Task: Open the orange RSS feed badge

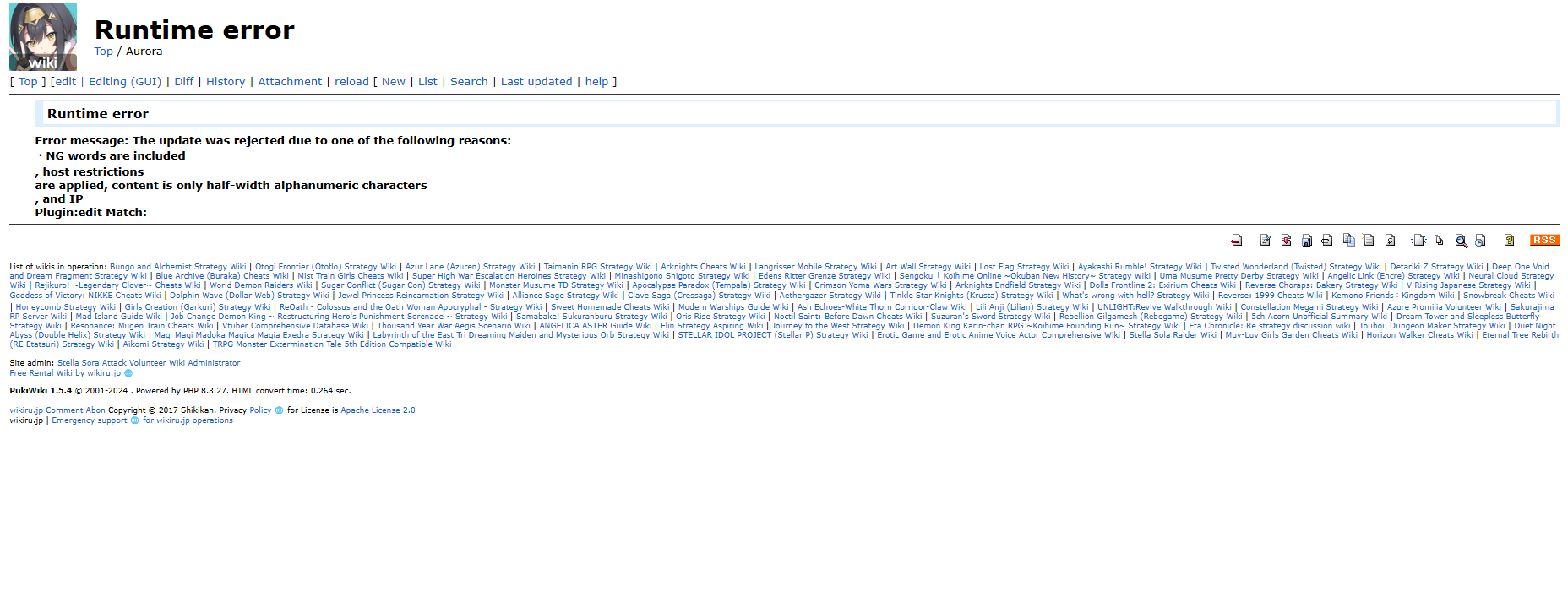Action: tap(1545, 241)
